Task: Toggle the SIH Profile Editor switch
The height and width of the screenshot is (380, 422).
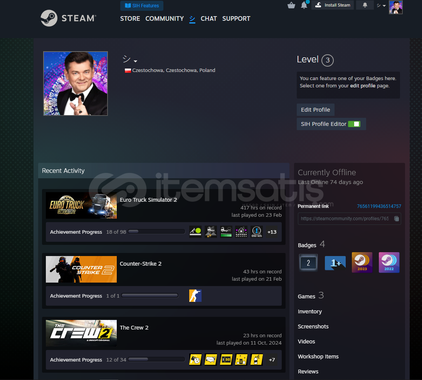Action: point(354,124)
